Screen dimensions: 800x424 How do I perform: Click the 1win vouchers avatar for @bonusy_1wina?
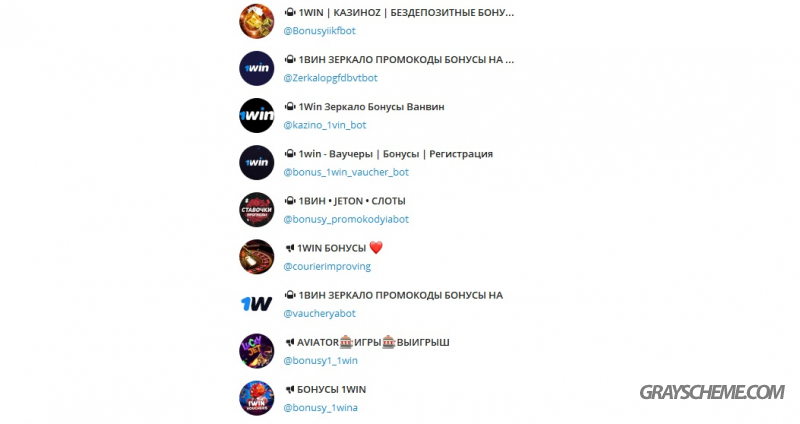coord(257,398)
